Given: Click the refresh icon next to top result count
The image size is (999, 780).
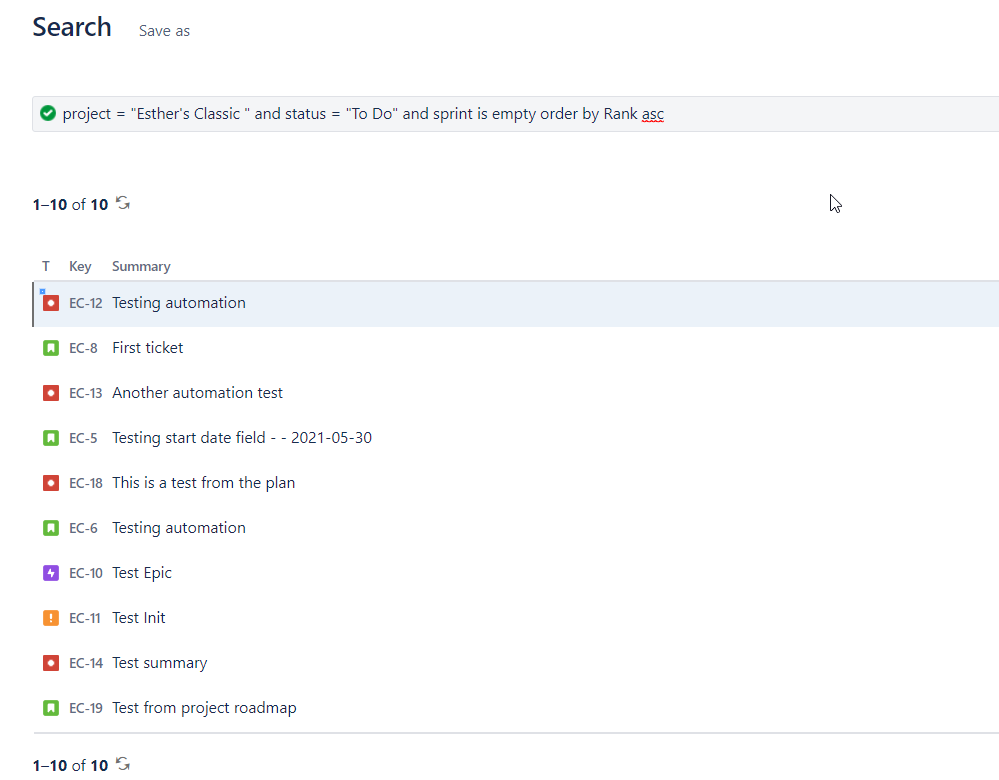Looking at the screenshot, I should coord(122,202).
